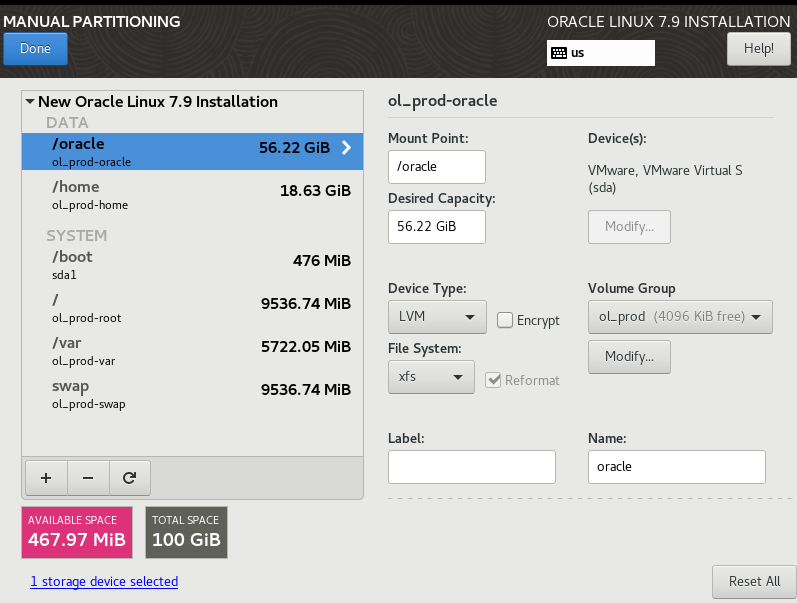Select the /var ol_prod-var row
Screen dimensions: 797x603
click(193, 351)
